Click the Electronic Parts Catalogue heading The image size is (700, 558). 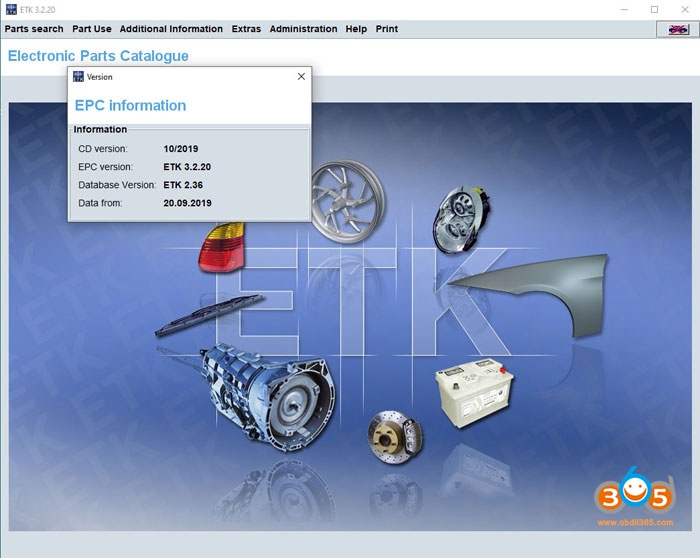coord(98,56)
